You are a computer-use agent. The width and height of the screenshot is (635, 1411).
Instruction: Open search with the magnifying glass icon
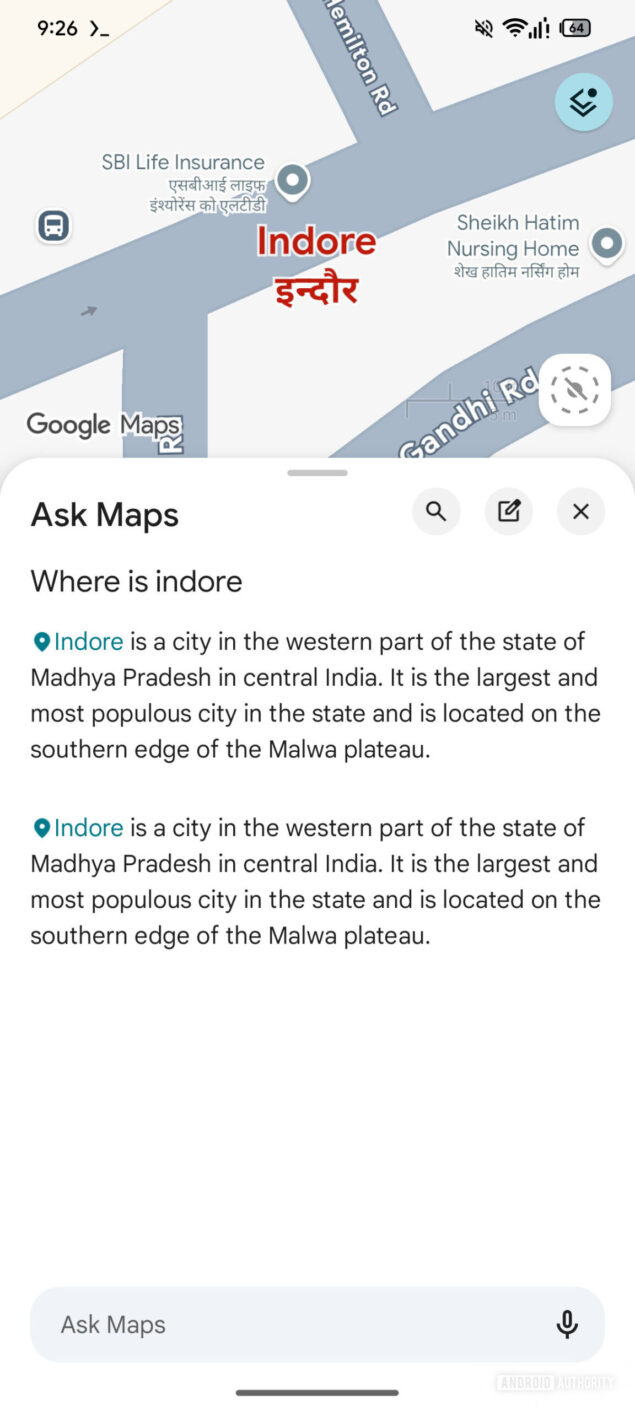436,511
